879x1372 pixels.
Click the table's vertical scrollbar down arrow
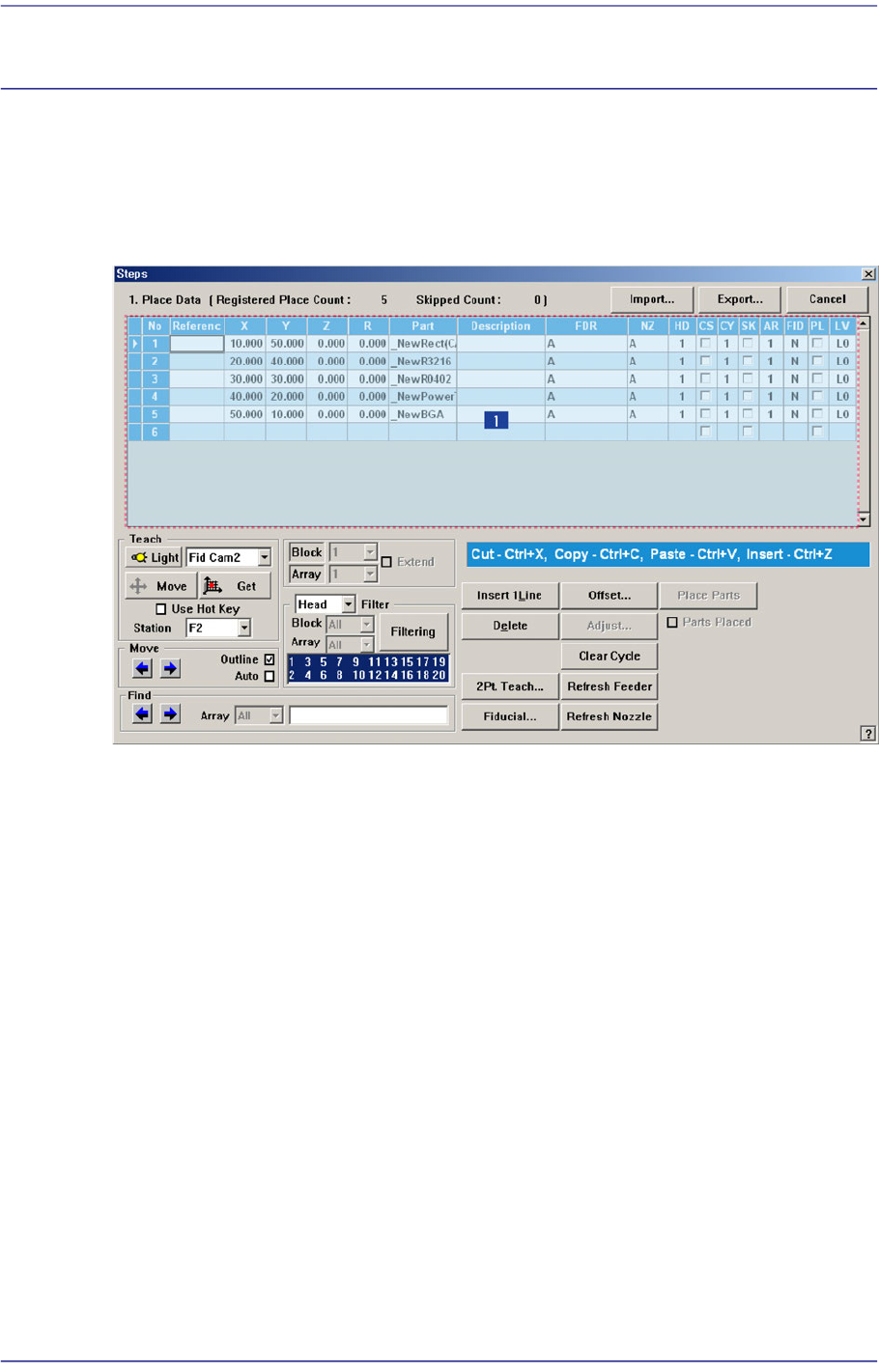(864, 519)
